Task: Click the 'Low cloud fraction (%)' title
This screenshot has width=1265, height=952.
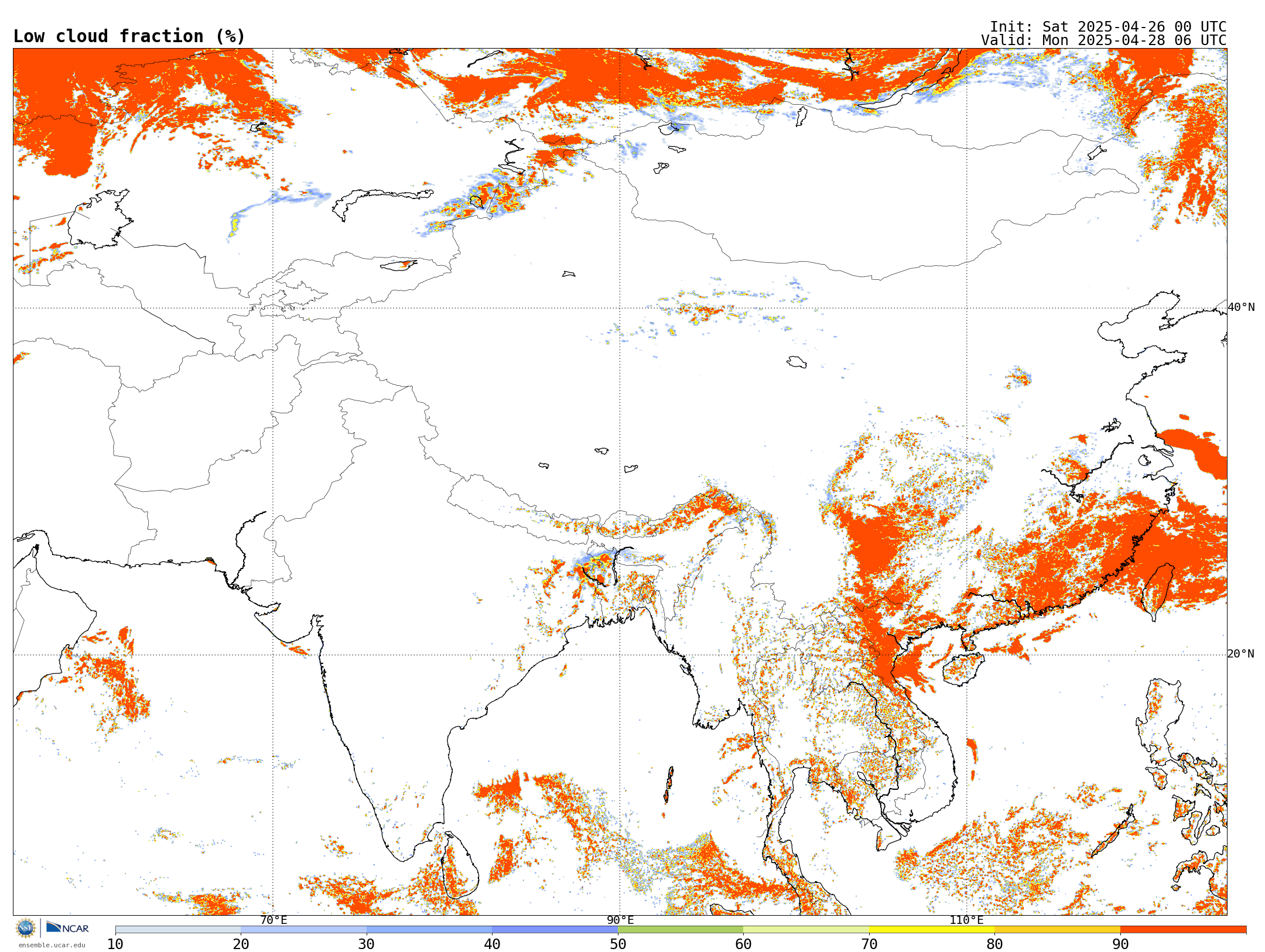Action: pos(129,36)
